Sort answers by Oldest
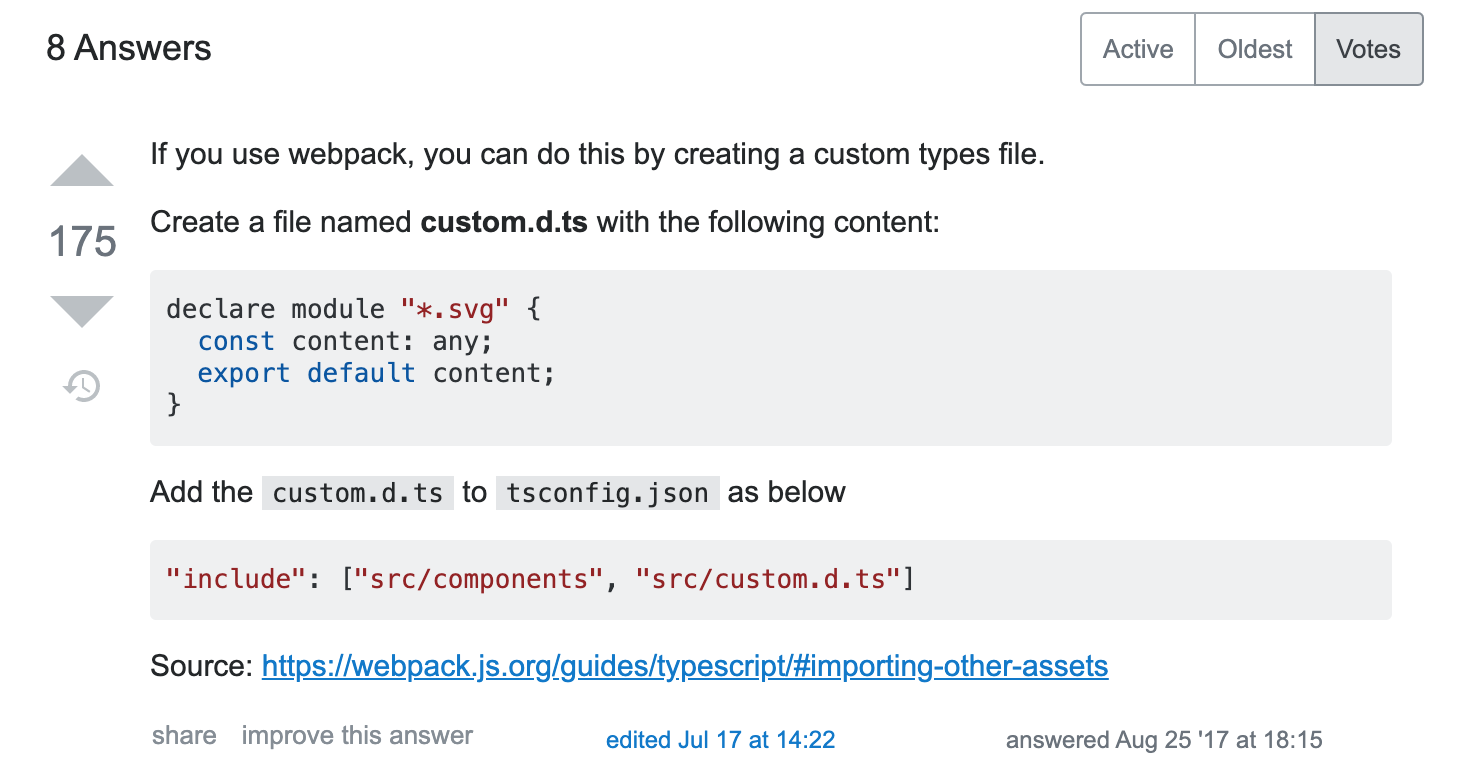This screenshot has width=1472, height=758. coord(1255,49)
